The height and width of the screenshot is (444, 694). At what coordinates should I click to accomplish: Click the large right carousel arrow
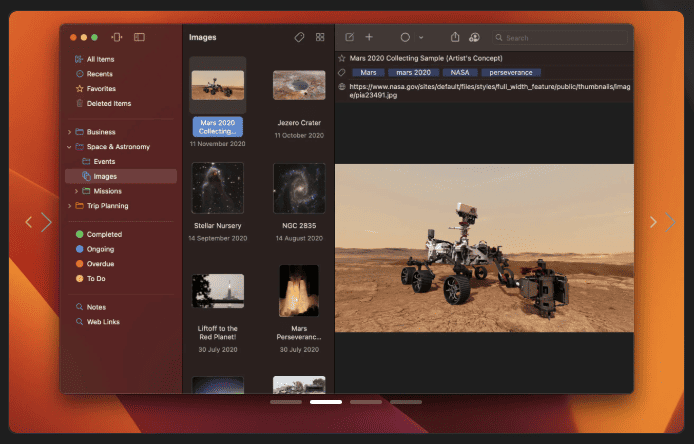[x=670, y=222]
